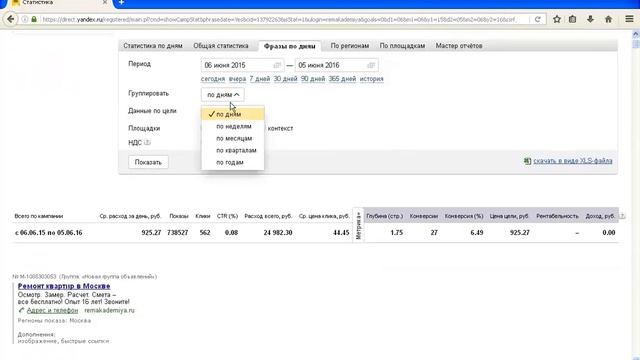This screenshot has width=640, height=360.
Task: Choose по дням in grouping list
Action: (x=233, y=114)
